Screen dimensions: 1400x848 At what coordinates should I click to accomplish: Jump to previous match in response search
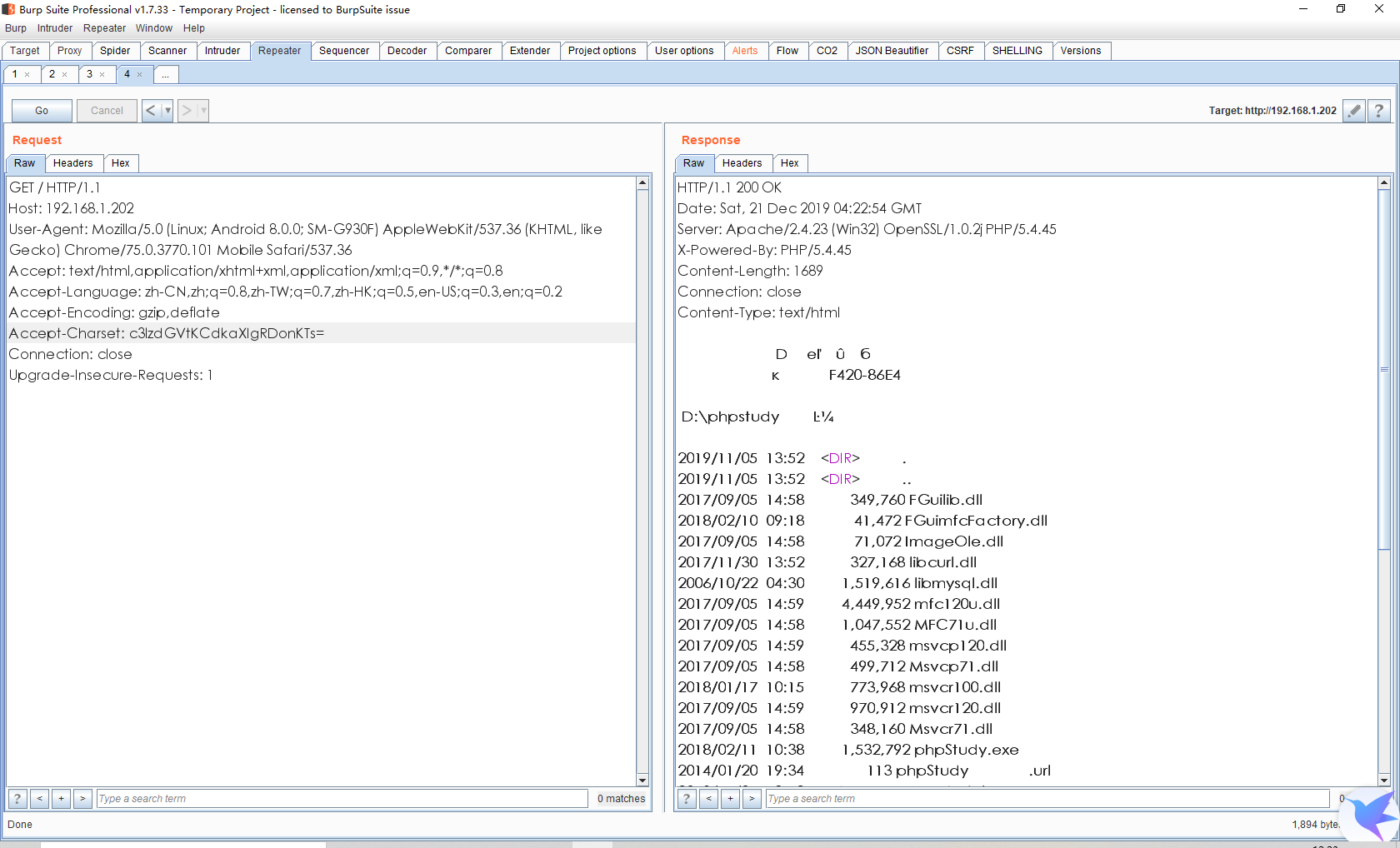click(x=708, y=799)
